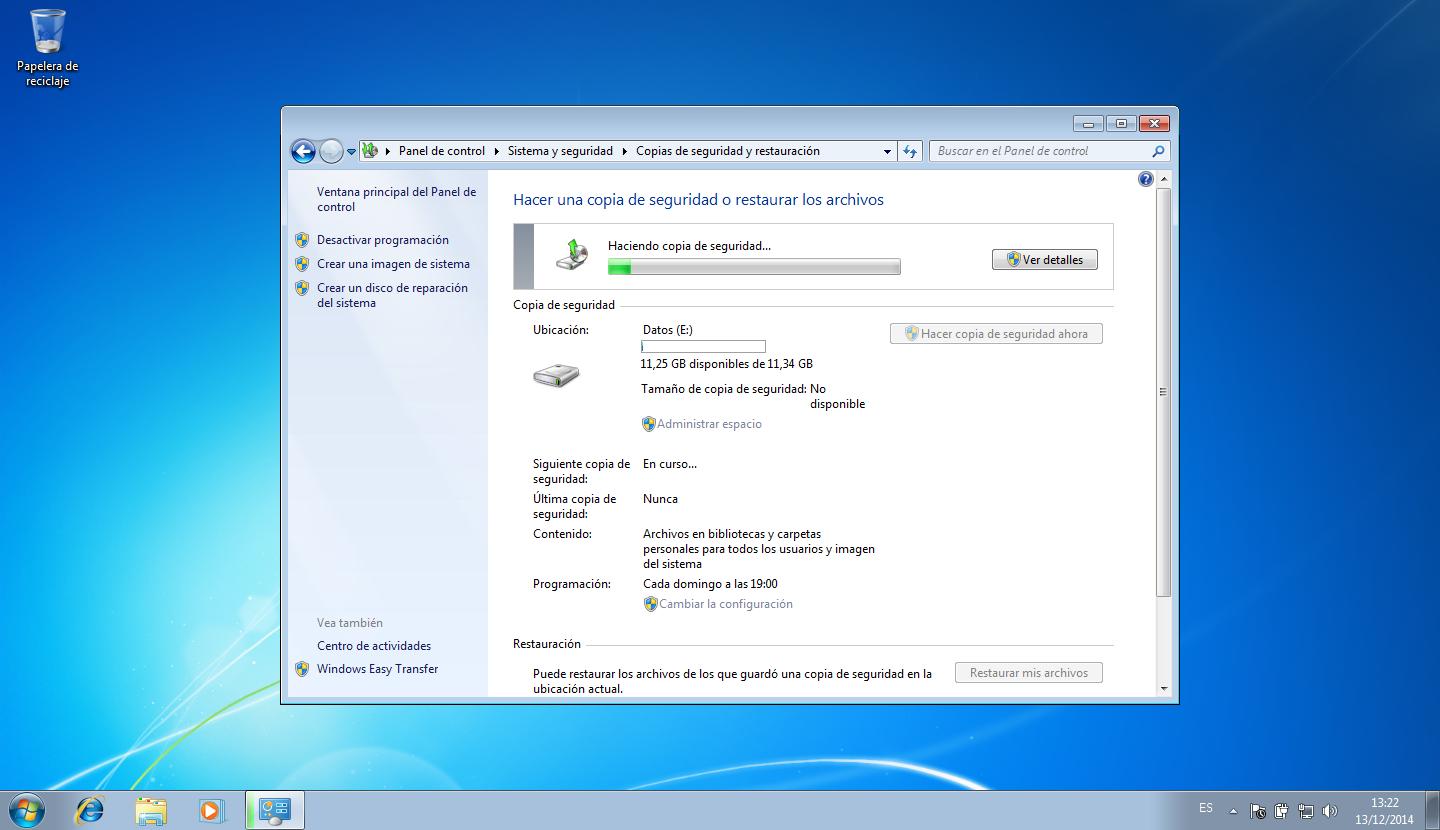The width and height of the screenshot is (1440, 830).
Task: Click the 'Ver detalles' button
Action: (x=1044, y=260)
